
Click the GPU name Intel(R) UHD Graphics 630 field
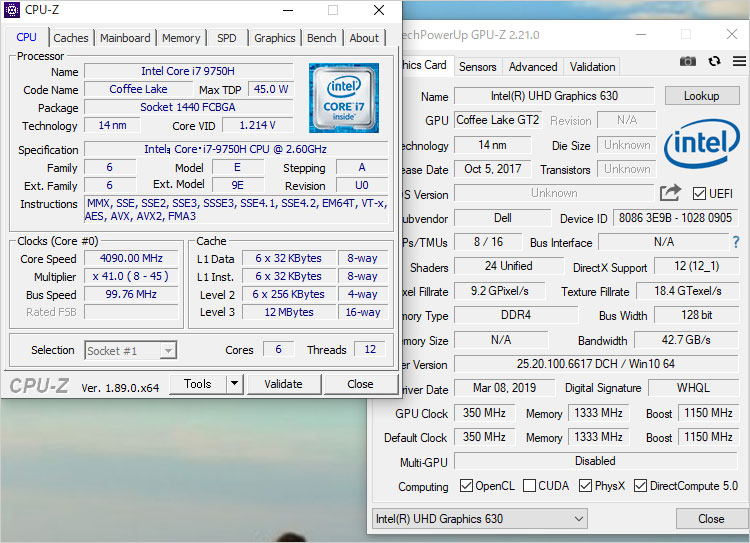point(554,96)
